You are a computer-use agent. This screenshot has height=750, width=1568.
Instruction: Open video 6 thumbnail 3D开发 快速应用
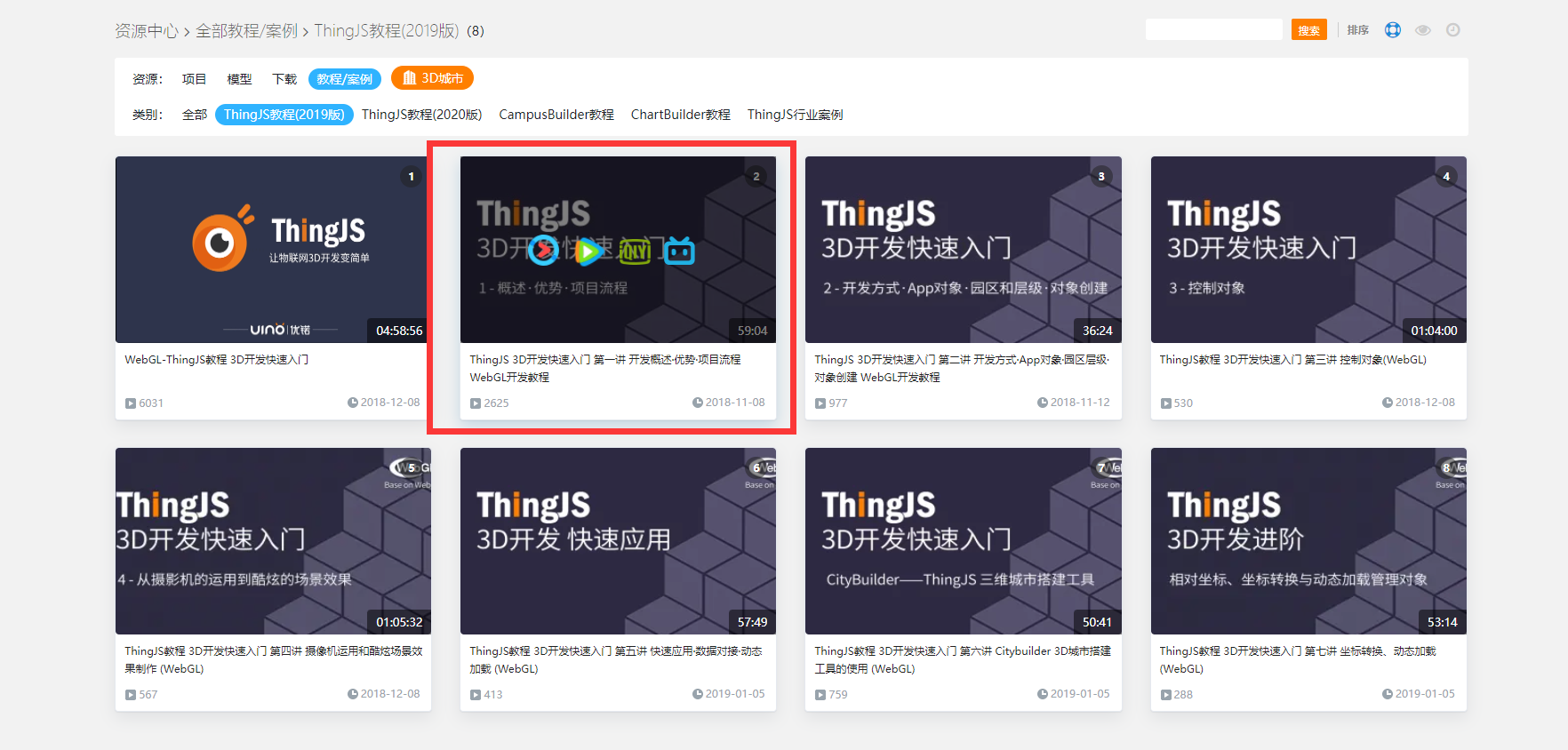click(618, 541)
